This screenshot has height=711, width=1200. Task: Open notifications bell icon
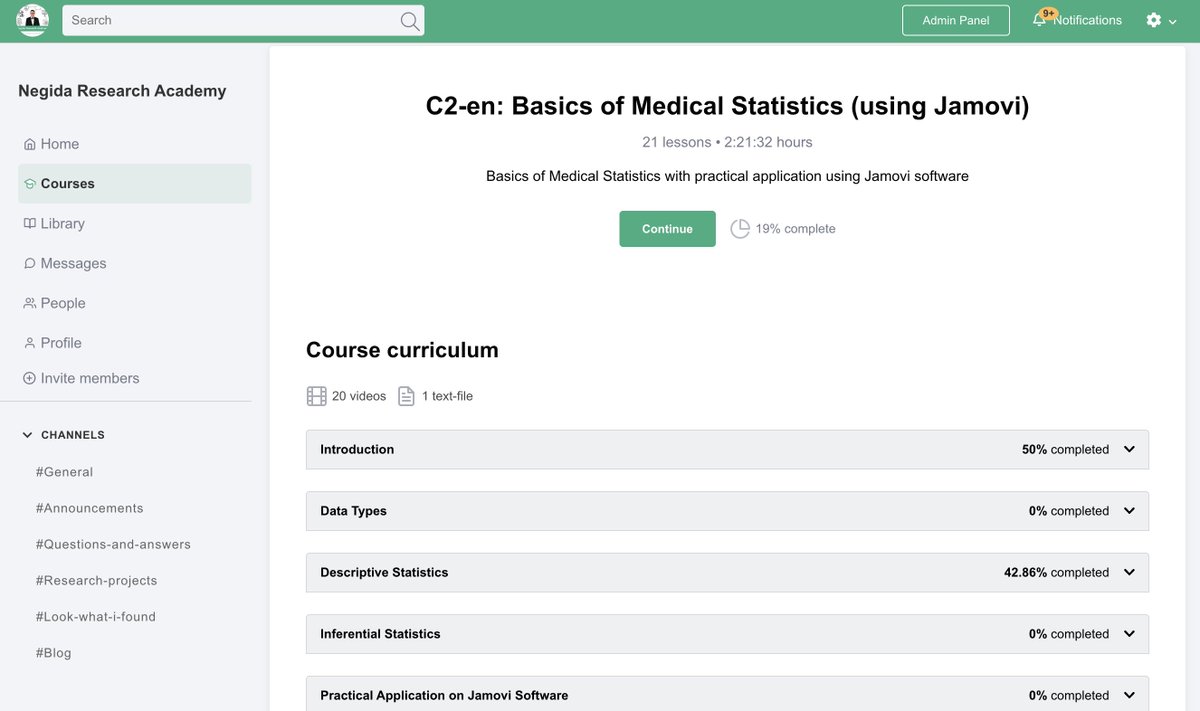pos(1039,20)
